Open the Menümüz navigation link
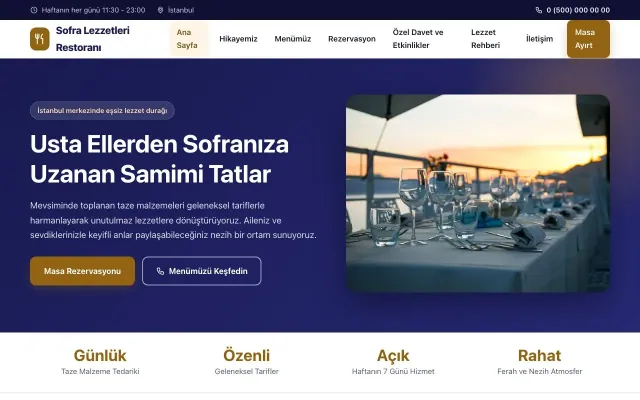 pyautogui.click(x=293, y=39)
